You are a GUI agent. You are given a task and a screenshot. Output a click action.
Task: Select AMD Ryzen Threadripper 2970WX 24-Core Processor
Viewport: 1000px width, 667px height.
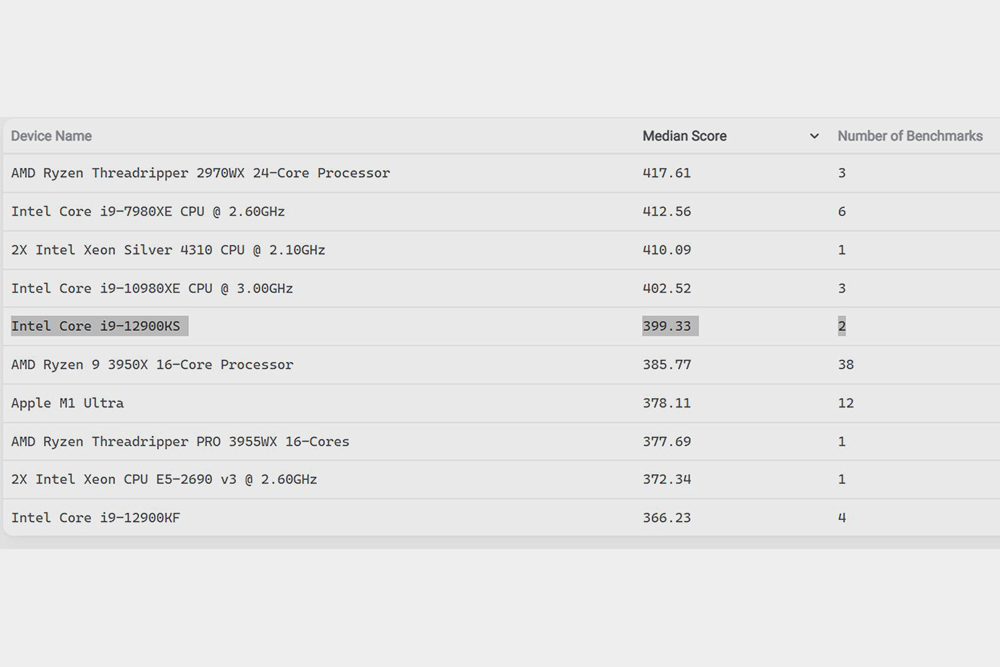200,173
